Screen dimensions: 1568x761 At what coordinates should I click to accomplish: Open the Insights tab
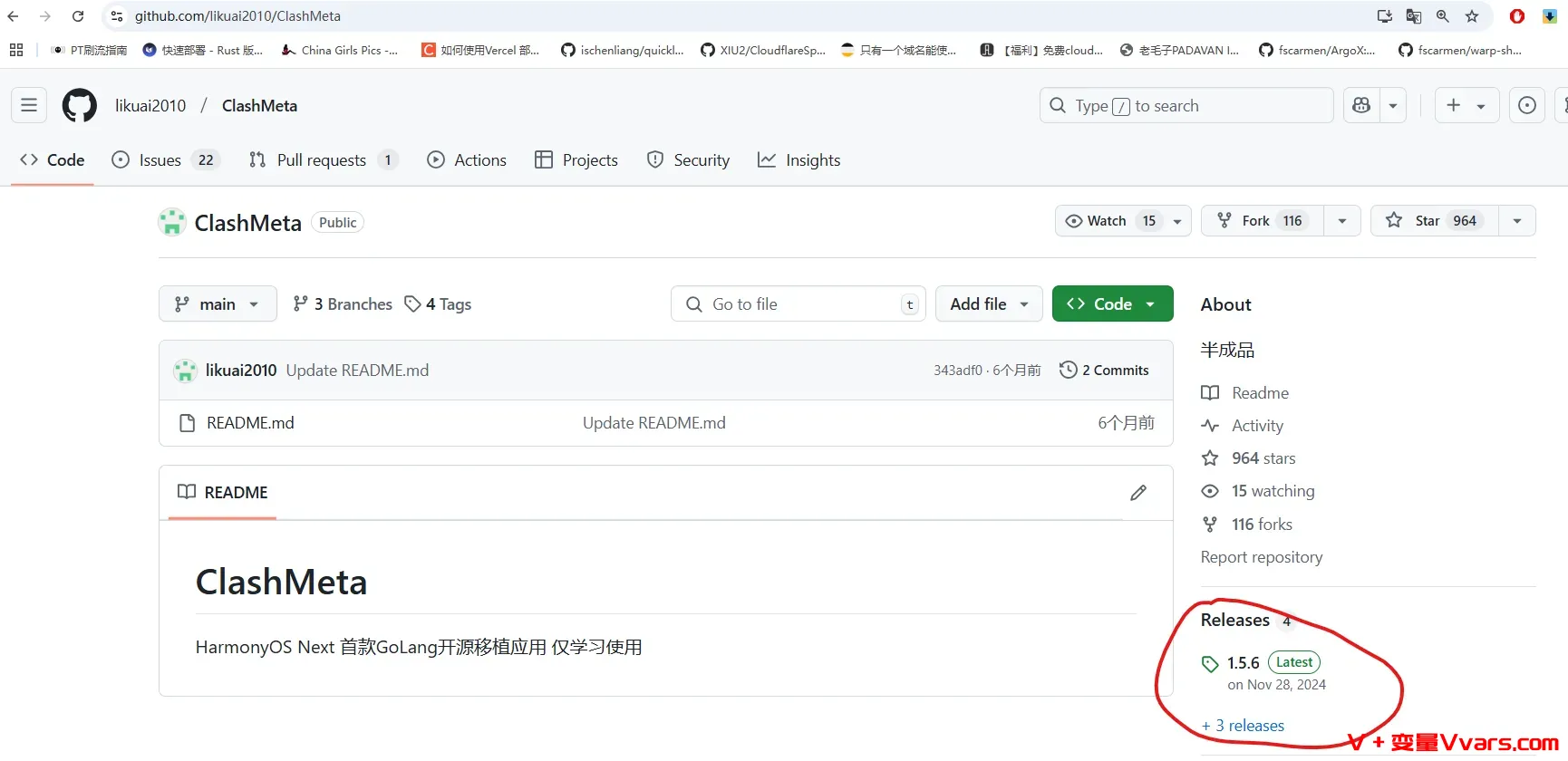pos(799,160)
